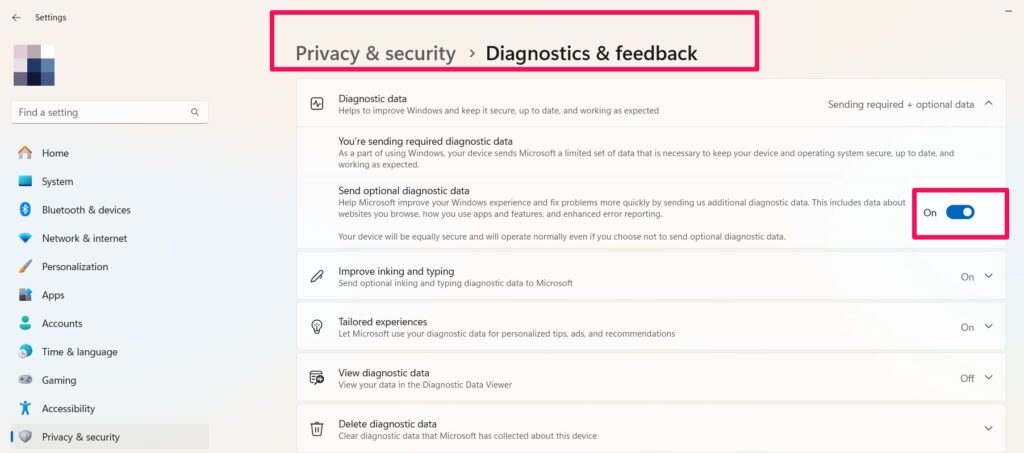The height and width of the screenshot is (453, 1024).
Task: Select the Bluetooth & devices icon
Action: pyautogui.click(x=25, y=210)
